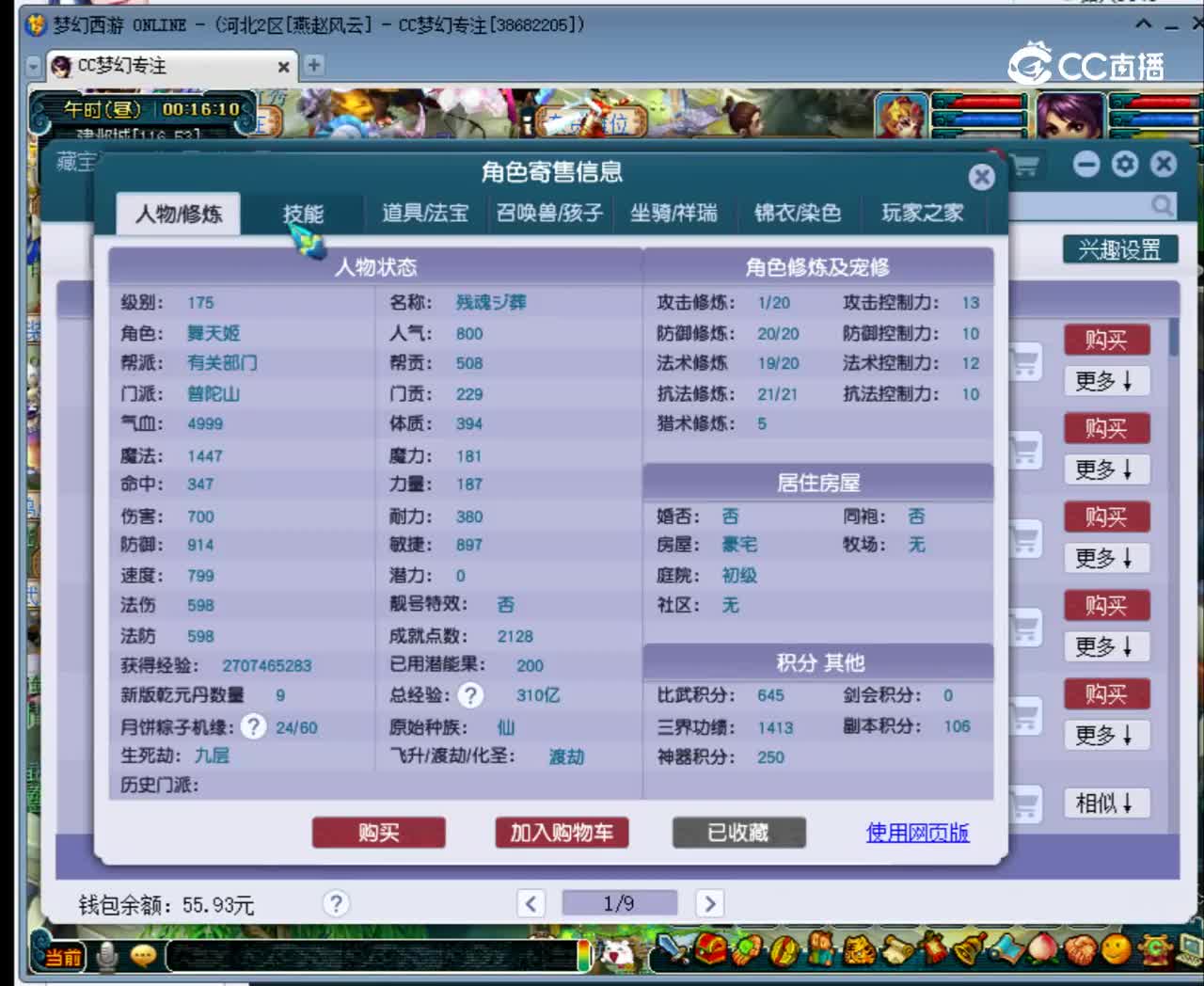The width and height of the screenshot is (1204, 986).
Task: Open the 坐骑/祥瑞 tab
Action: tap(673, 214)
